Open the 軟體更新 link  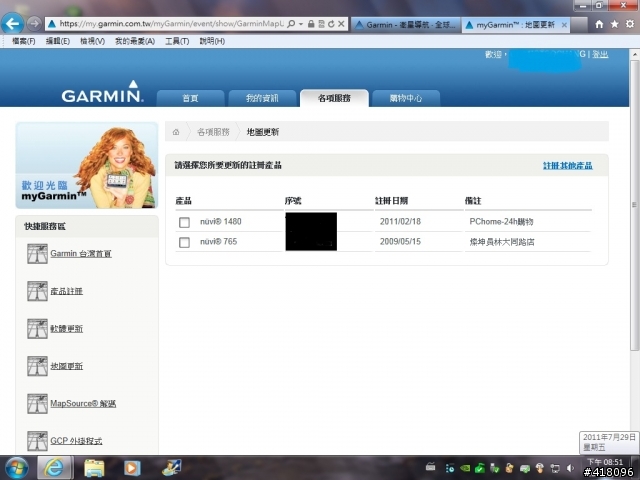(67, 329)
